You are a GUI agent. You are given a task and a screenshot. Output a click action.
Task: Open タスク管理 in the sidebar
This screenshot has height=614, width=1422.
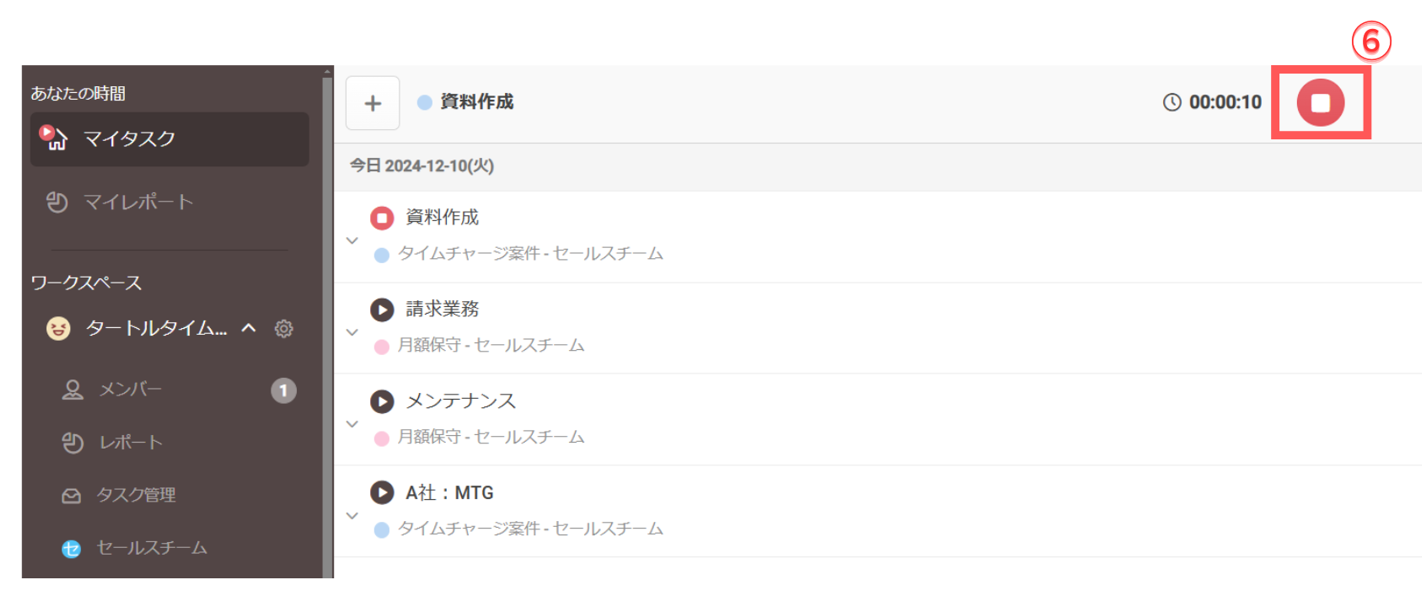pos(135,495)
